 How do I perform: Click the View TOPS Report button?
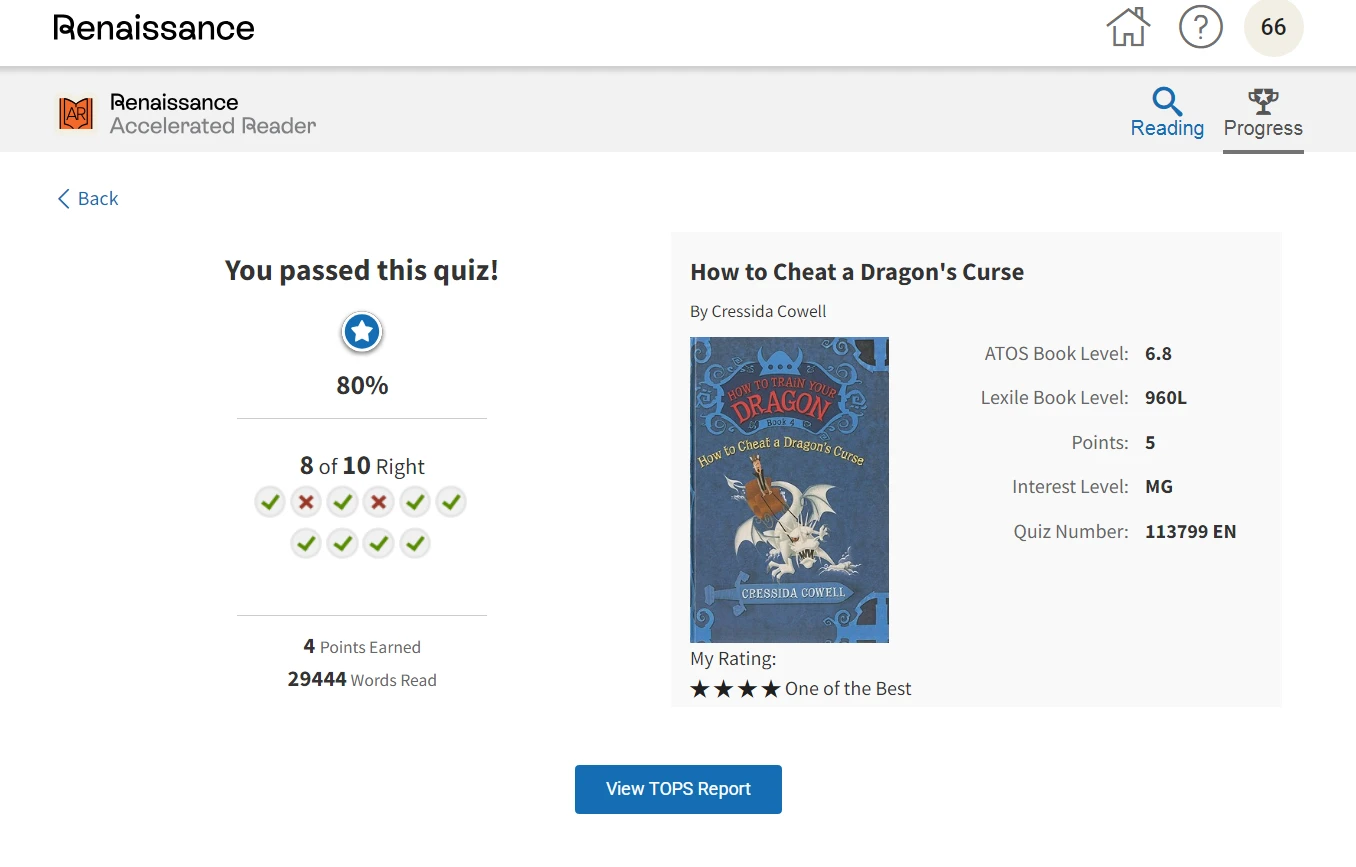point(678,789)
